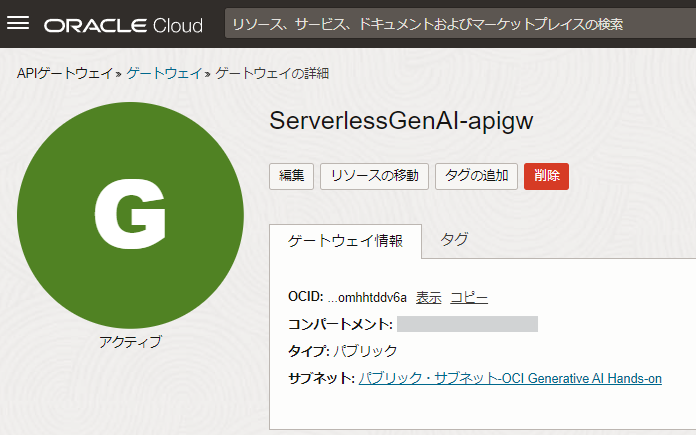Show the full OCID via 表示 link

[x=428, y=297]
